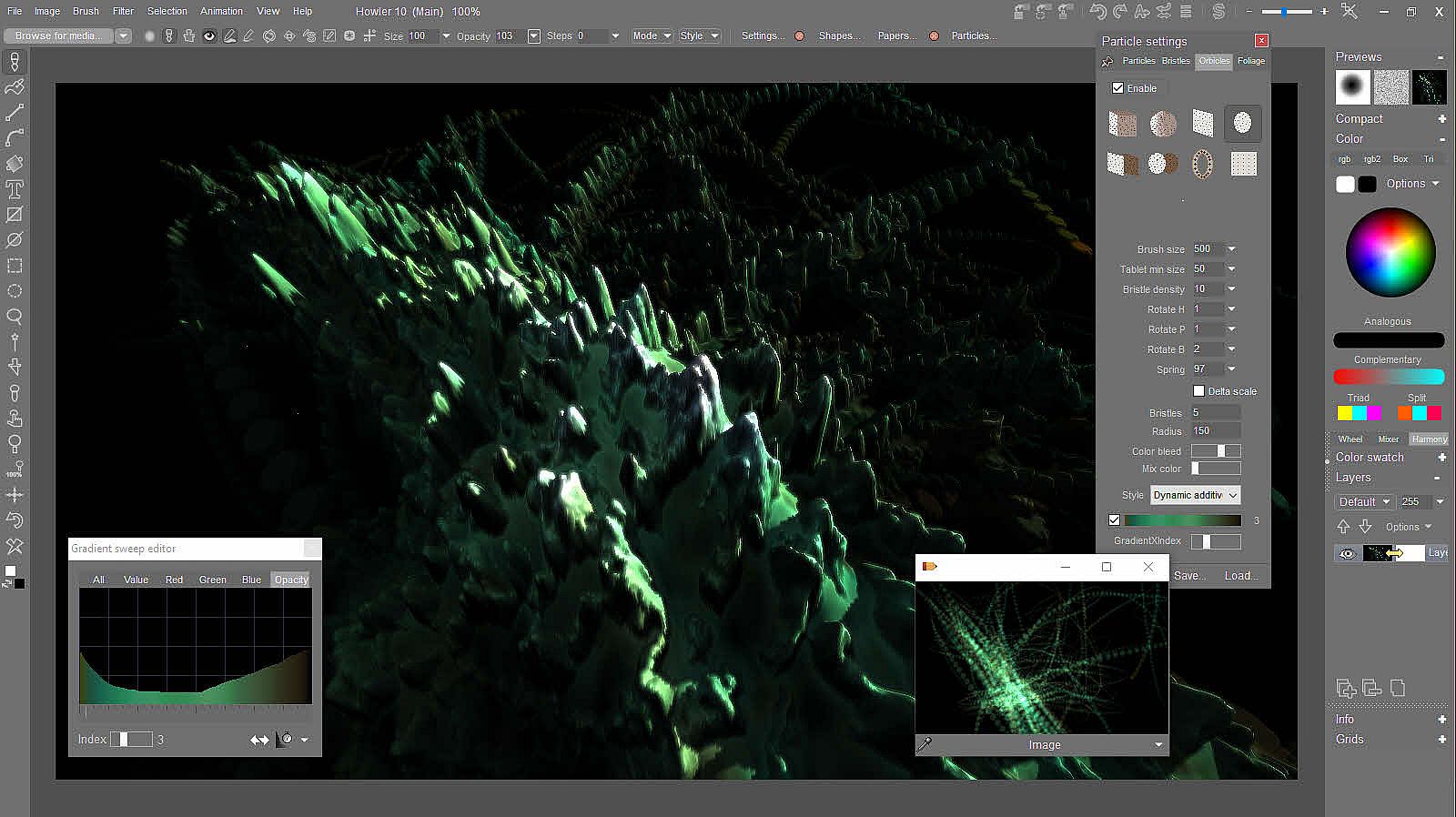This screenshot has width=1456, height=817.
Task: Select the rectangular selection tool
Action: (x=15, y=266)
